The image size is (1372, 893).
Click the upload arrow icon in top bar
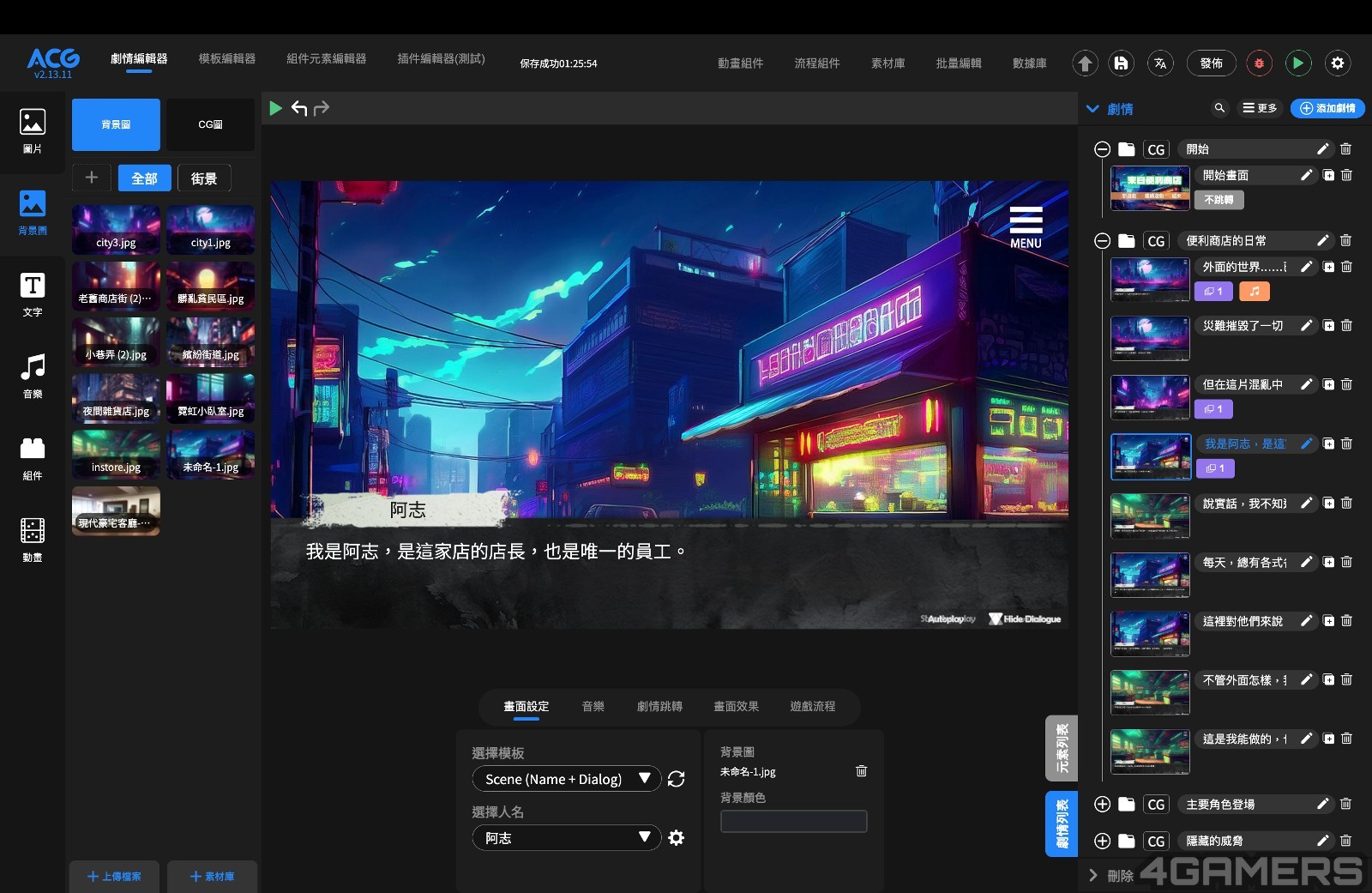click(1085, 63)
